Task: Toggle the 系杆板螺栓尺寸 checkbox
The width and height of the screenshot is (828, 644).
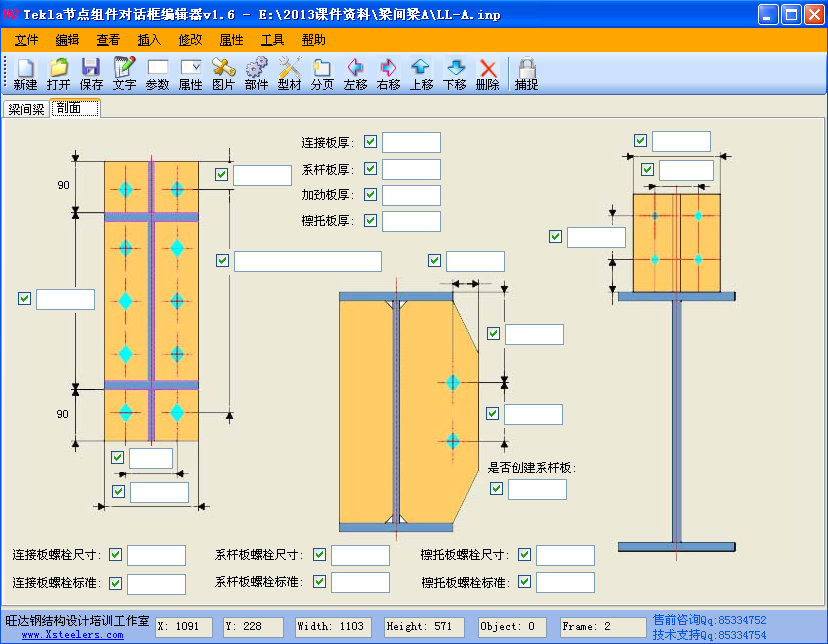Action: (319, 554)
